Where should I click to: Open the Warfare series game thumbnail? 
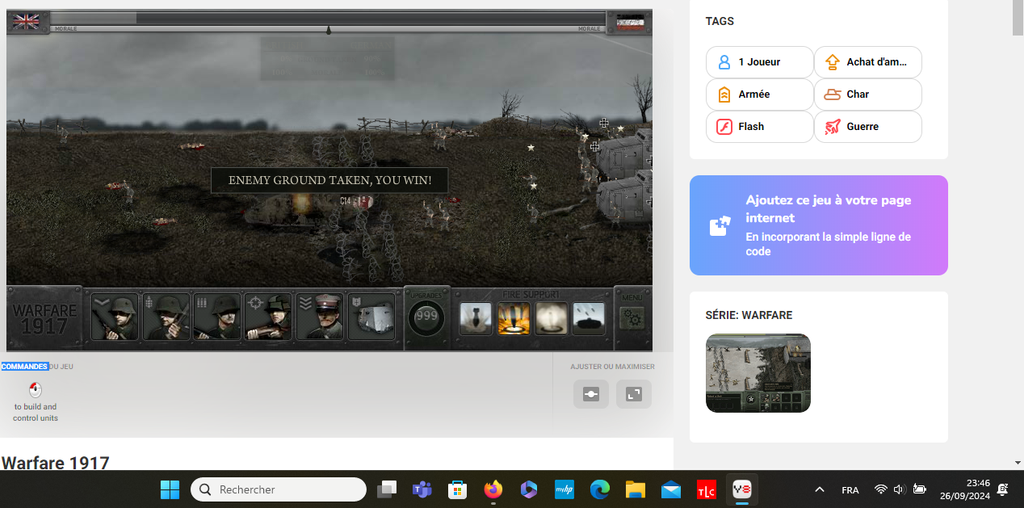click(x=758, y=373)
